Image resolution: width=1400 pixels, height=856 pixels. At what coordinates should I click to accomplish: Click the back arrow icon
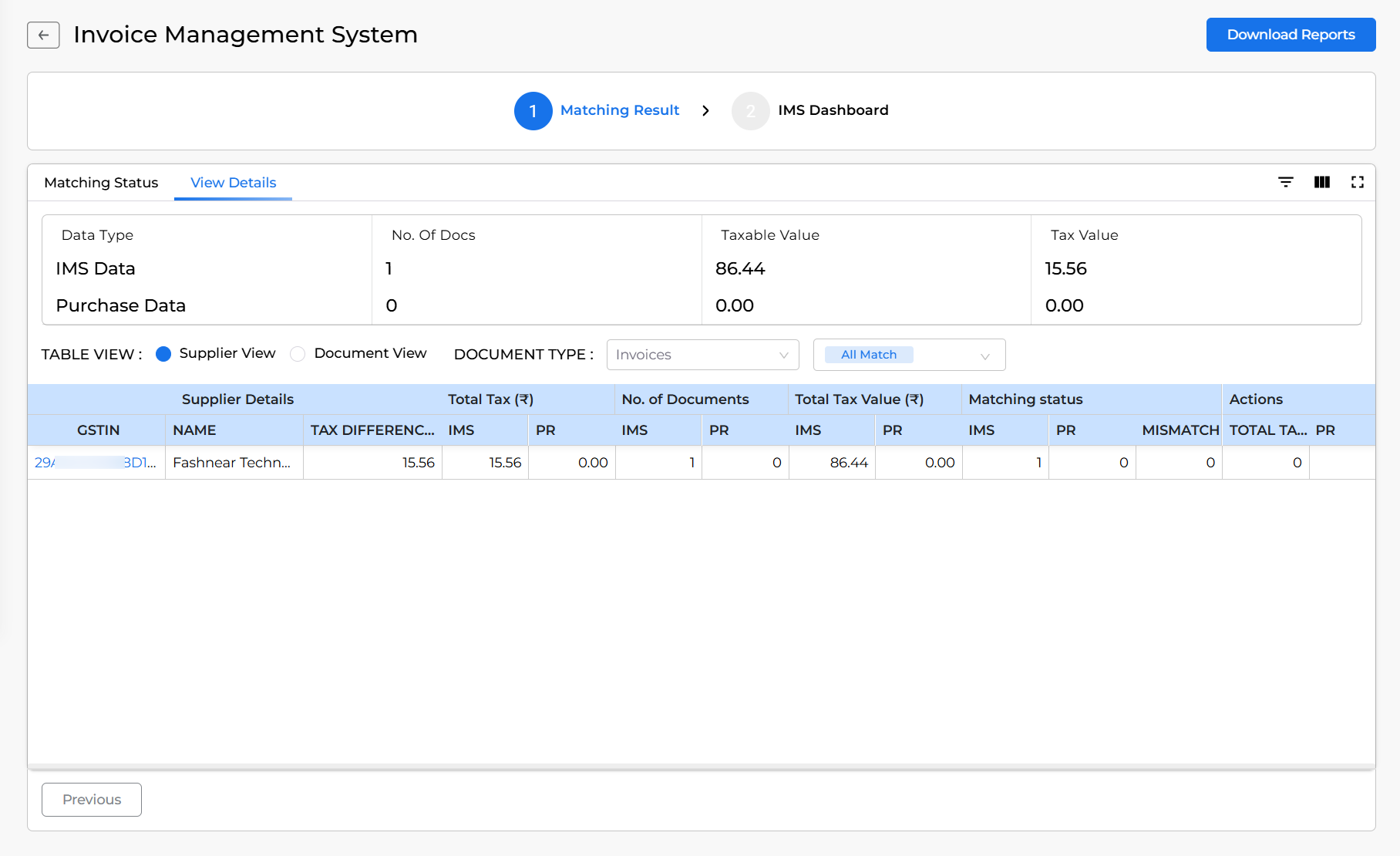[43, 35]
